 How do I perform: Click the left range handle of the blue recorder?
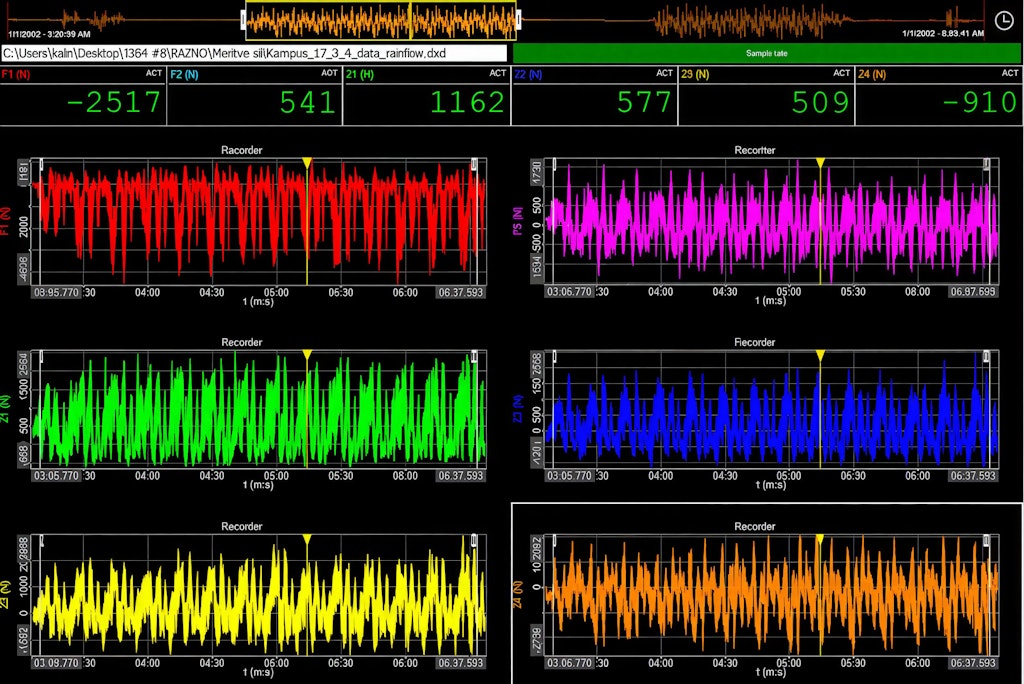(554, 357)
